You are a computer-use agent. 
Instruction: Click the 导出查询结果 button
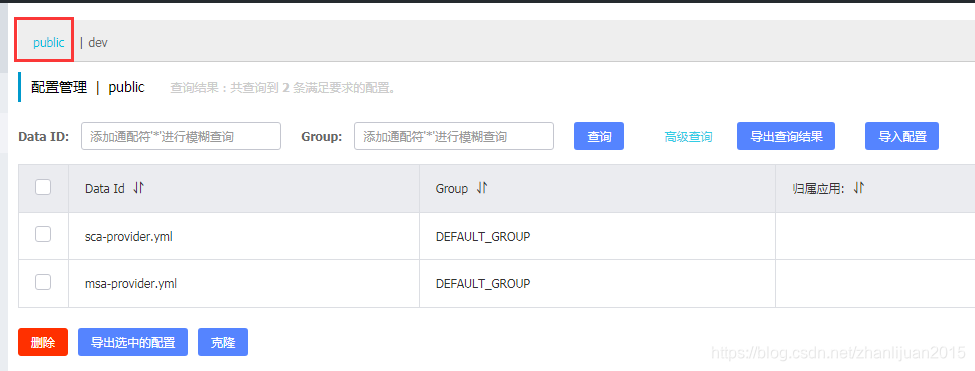pyautogui.click(x=786, y=136)
